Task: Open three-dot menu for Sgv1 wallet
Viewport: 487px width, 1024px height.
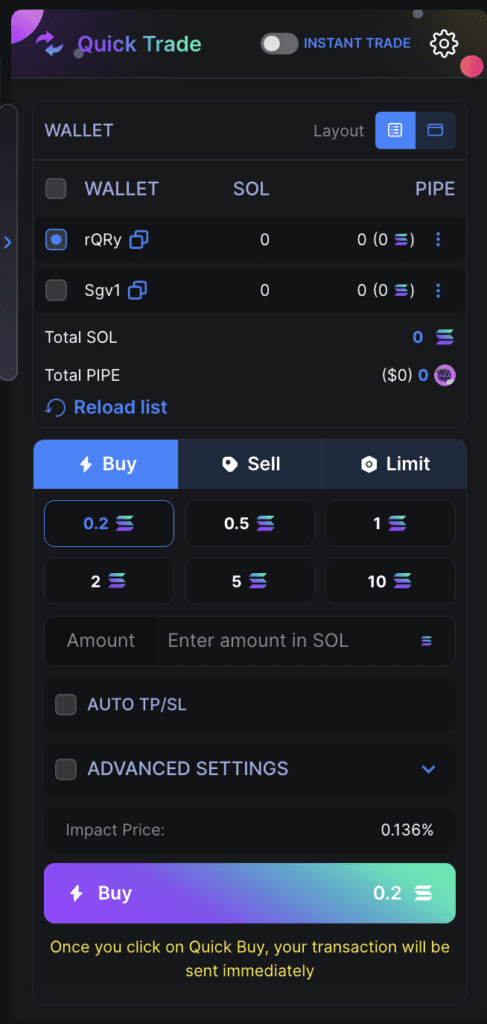Action: pos(438,290)
